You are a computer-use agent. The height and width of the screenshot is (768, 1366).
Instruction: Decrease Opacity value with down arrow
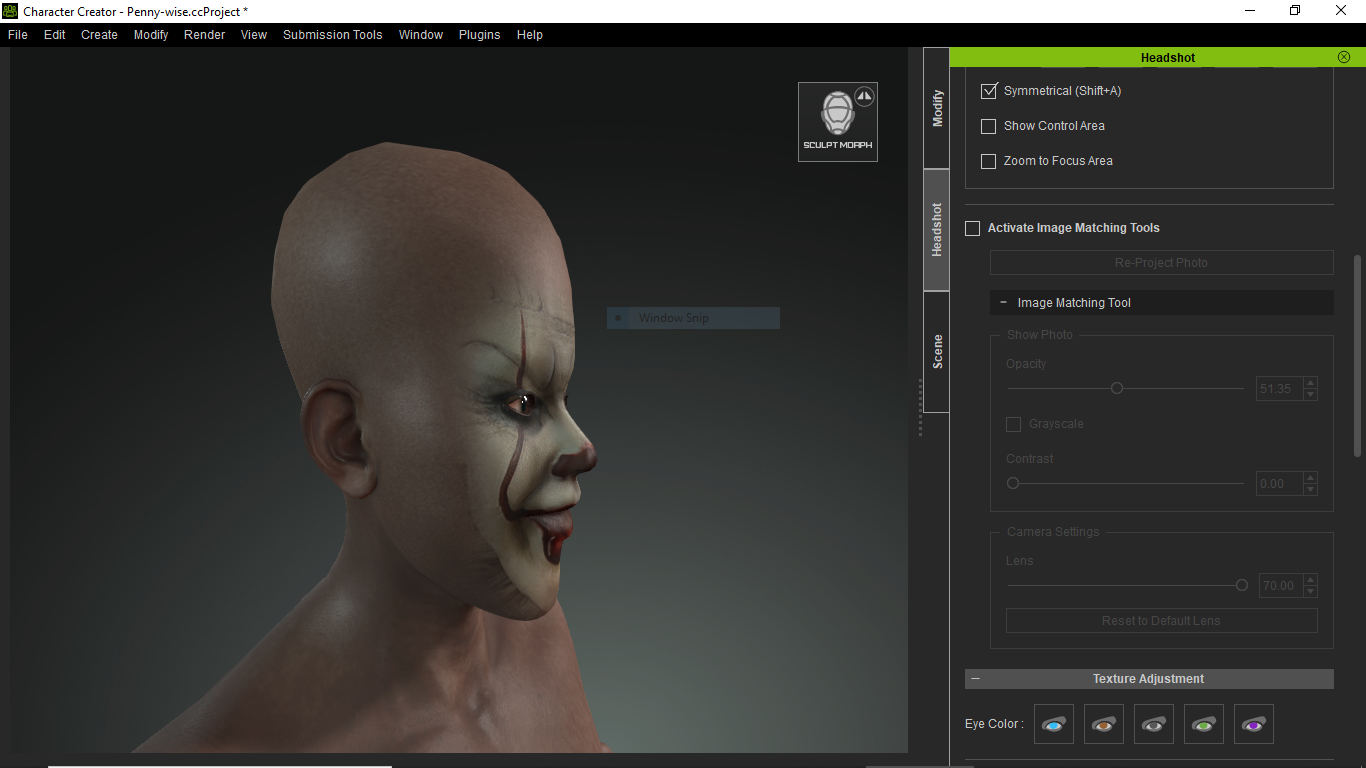1311,395
